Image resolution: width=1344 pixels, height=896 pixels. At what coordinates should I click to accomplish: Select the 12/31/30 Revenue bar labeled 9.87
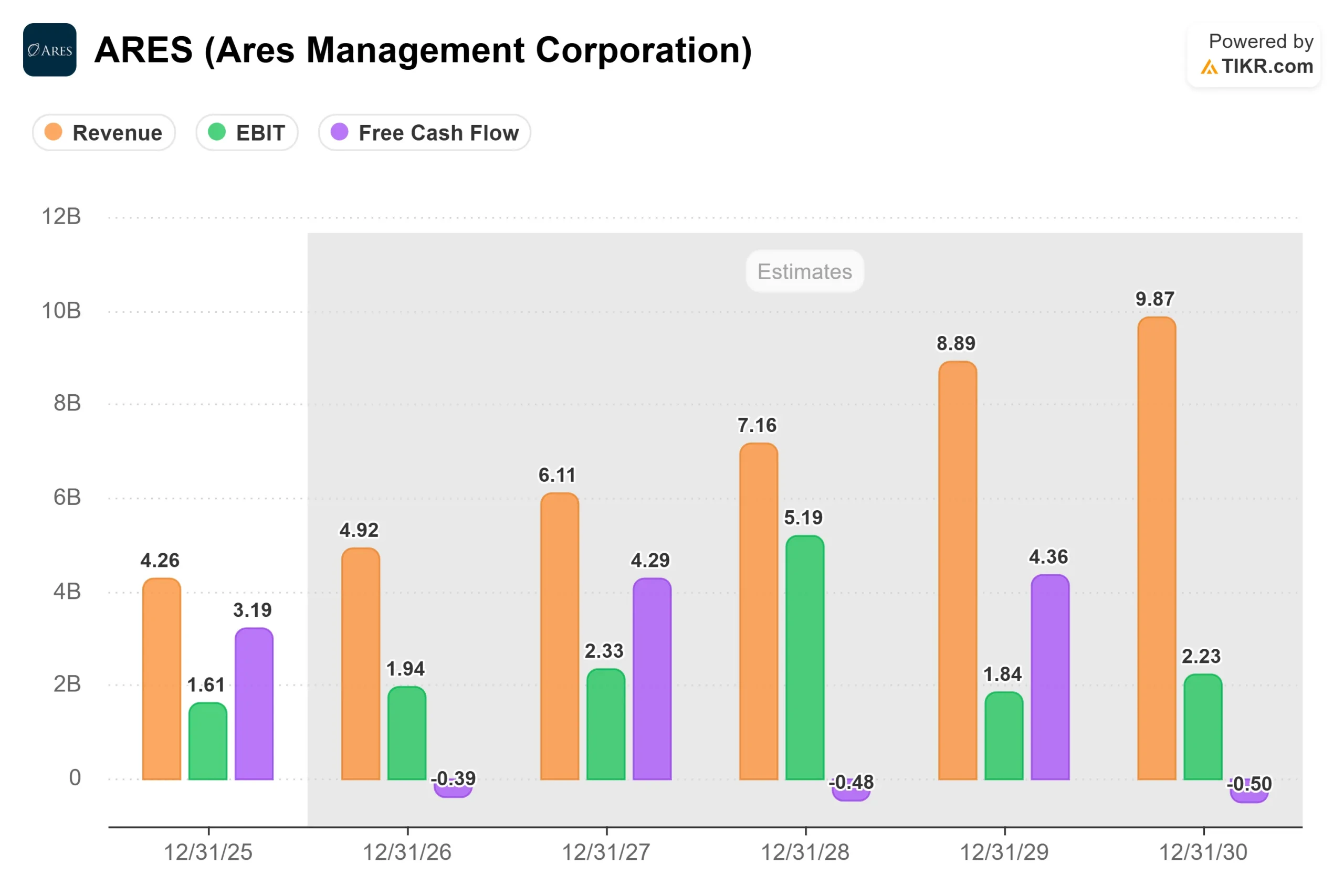coord(1157,549)
